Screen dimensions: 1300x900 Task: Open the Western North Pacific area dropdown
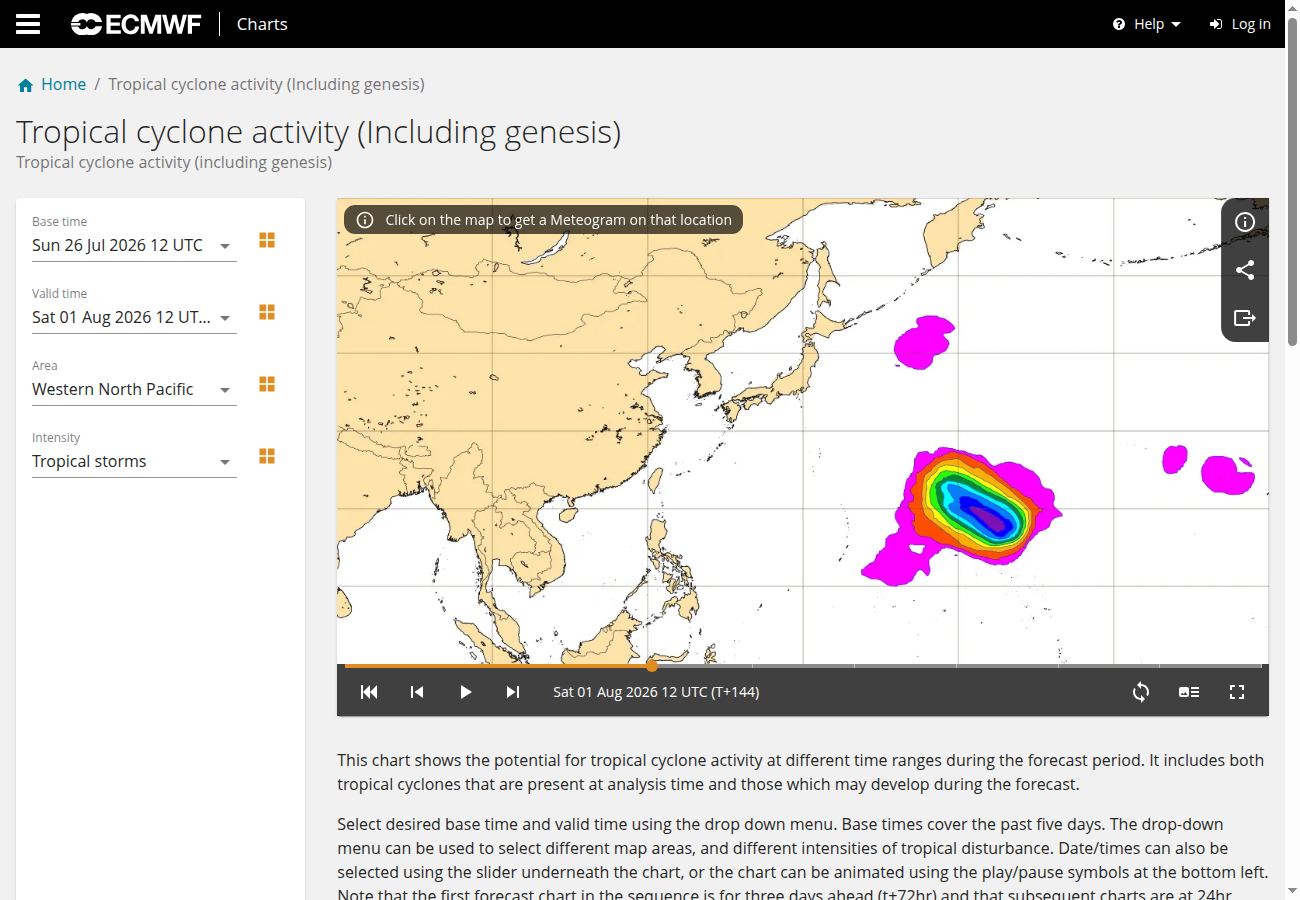click(x=134, y=389)
